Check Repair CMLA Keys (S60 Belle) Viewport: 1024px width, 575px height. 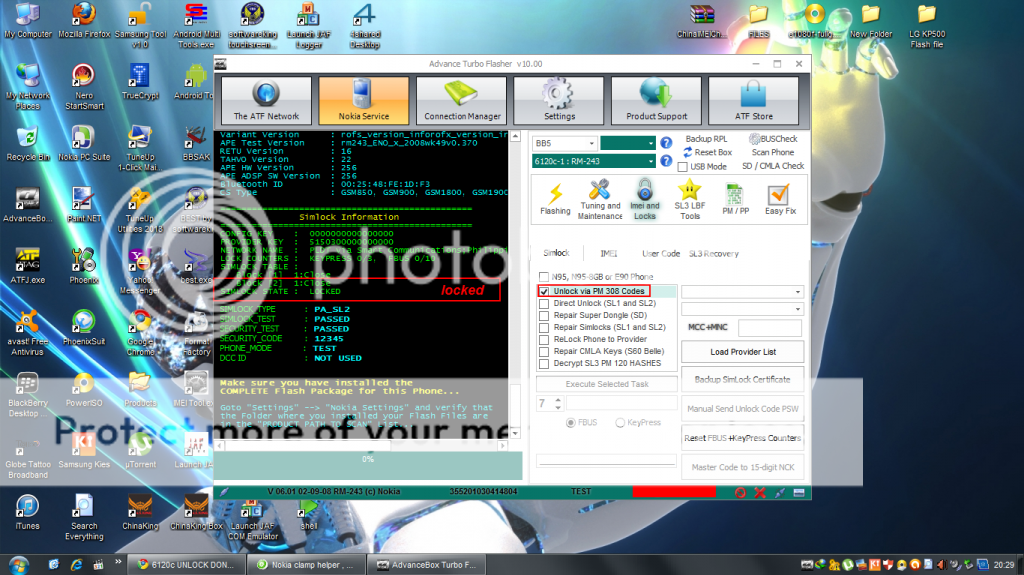pos(544,351)
